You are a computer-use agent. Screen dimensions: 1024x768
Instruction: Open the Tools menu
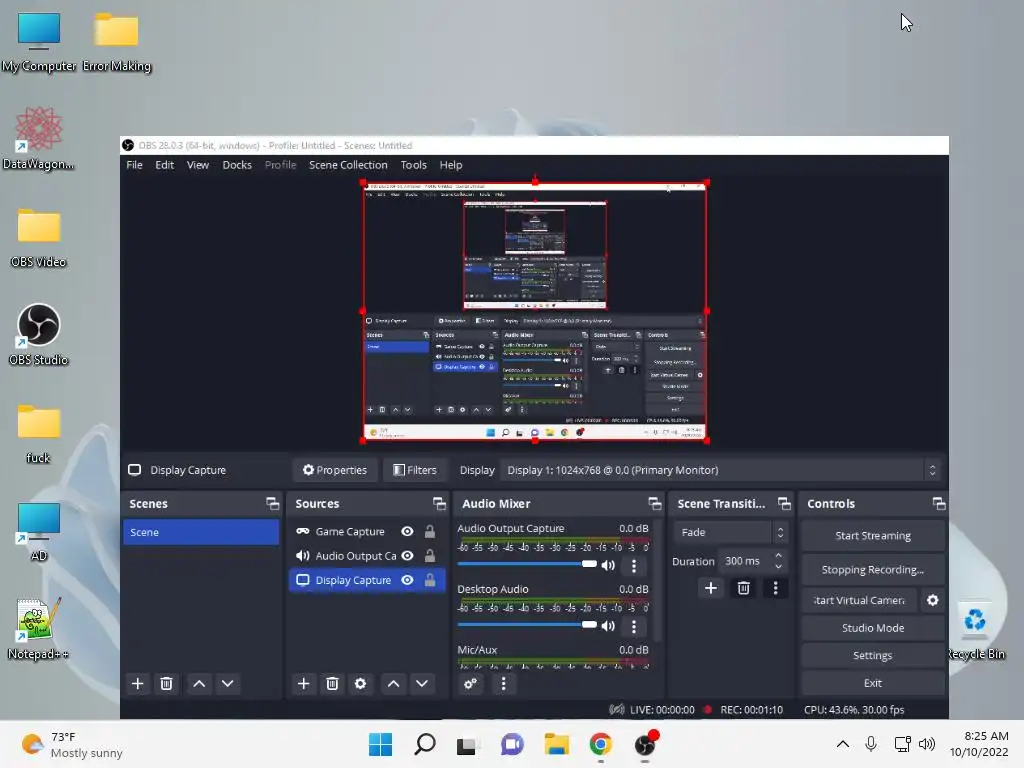click(x=413, y=165)
